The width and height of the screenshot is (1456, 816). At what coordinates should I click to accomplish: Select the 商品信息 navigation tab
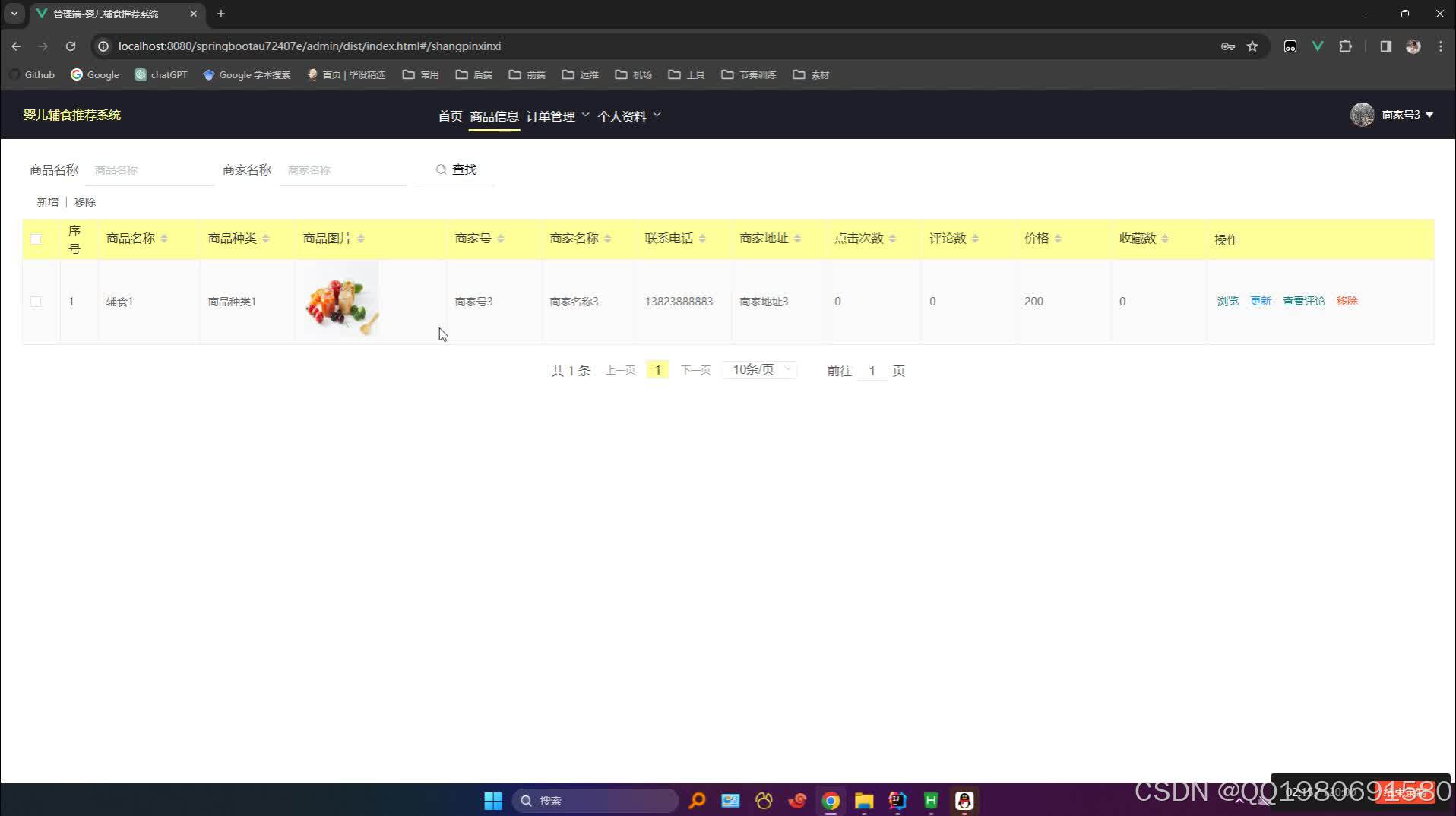point(493,115)
